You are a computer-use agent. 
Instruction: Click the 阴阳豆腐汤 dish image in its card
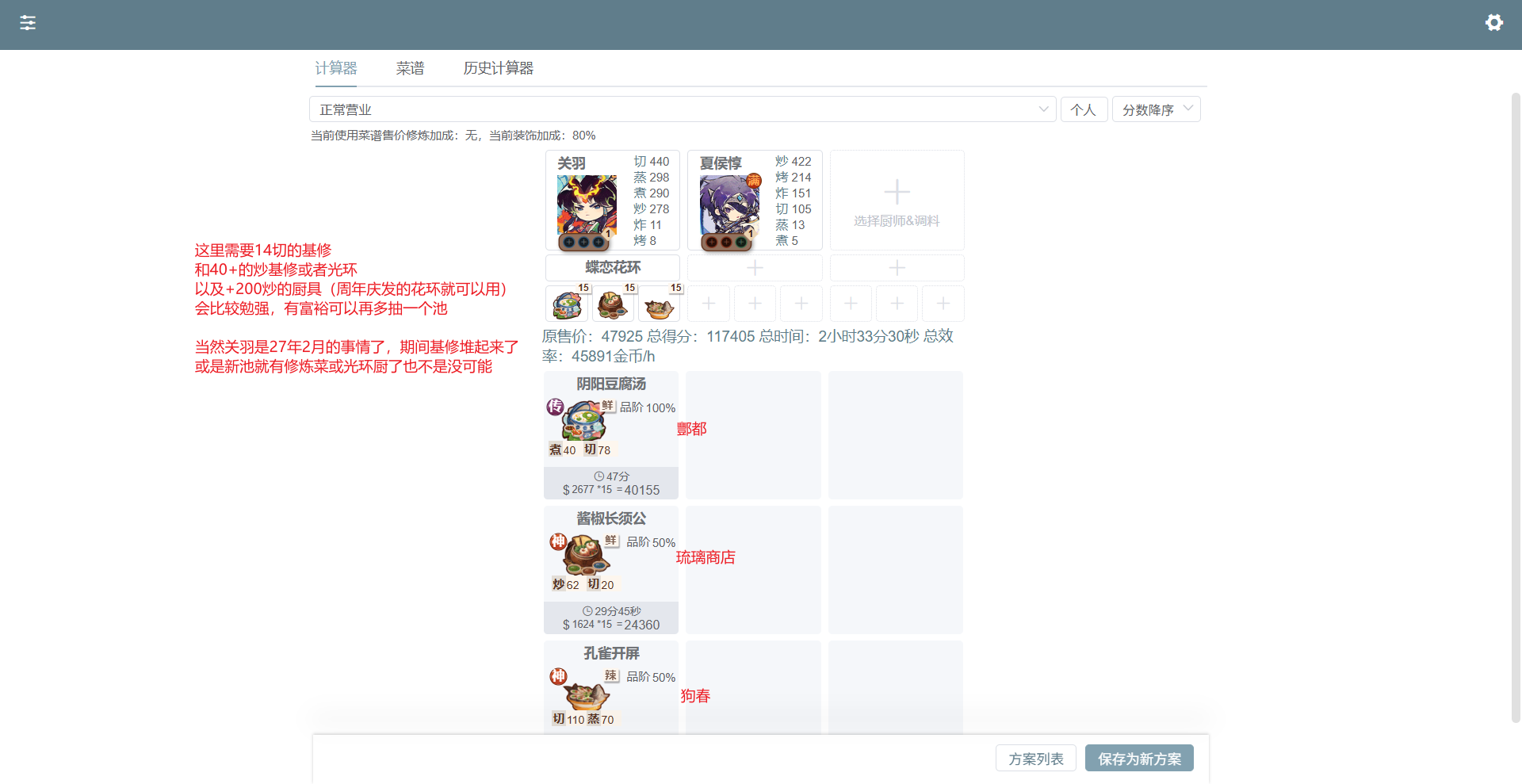pos(584,422)
